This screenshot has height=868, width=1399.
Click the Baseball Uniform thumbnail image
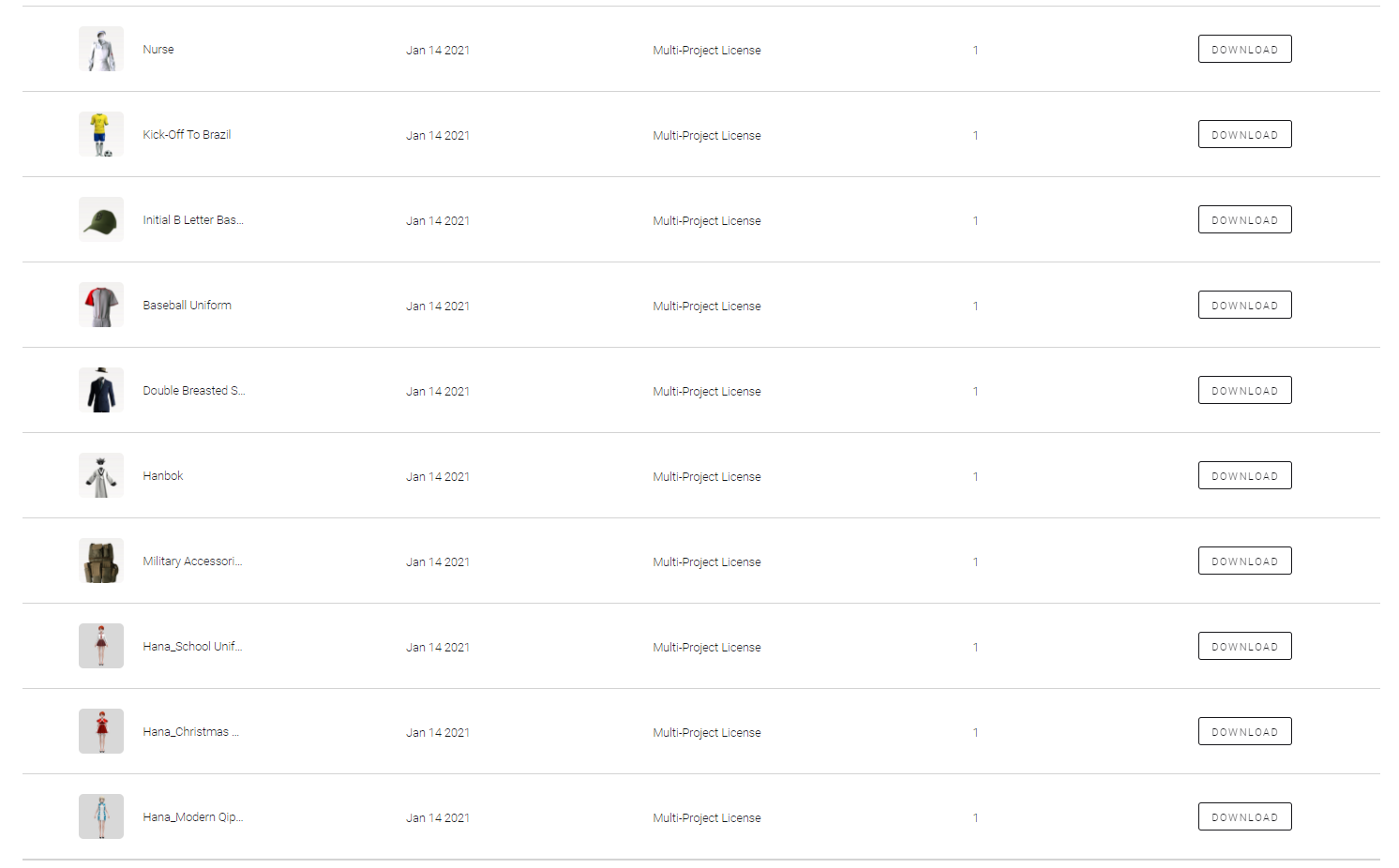[x=101, y=305]
